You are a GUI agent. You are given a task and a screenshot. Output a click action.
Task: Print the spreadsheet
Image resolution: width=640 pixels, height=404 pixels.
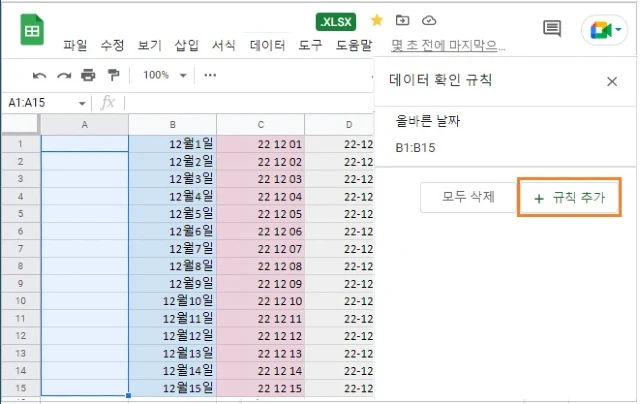click(x=88, y=75)
